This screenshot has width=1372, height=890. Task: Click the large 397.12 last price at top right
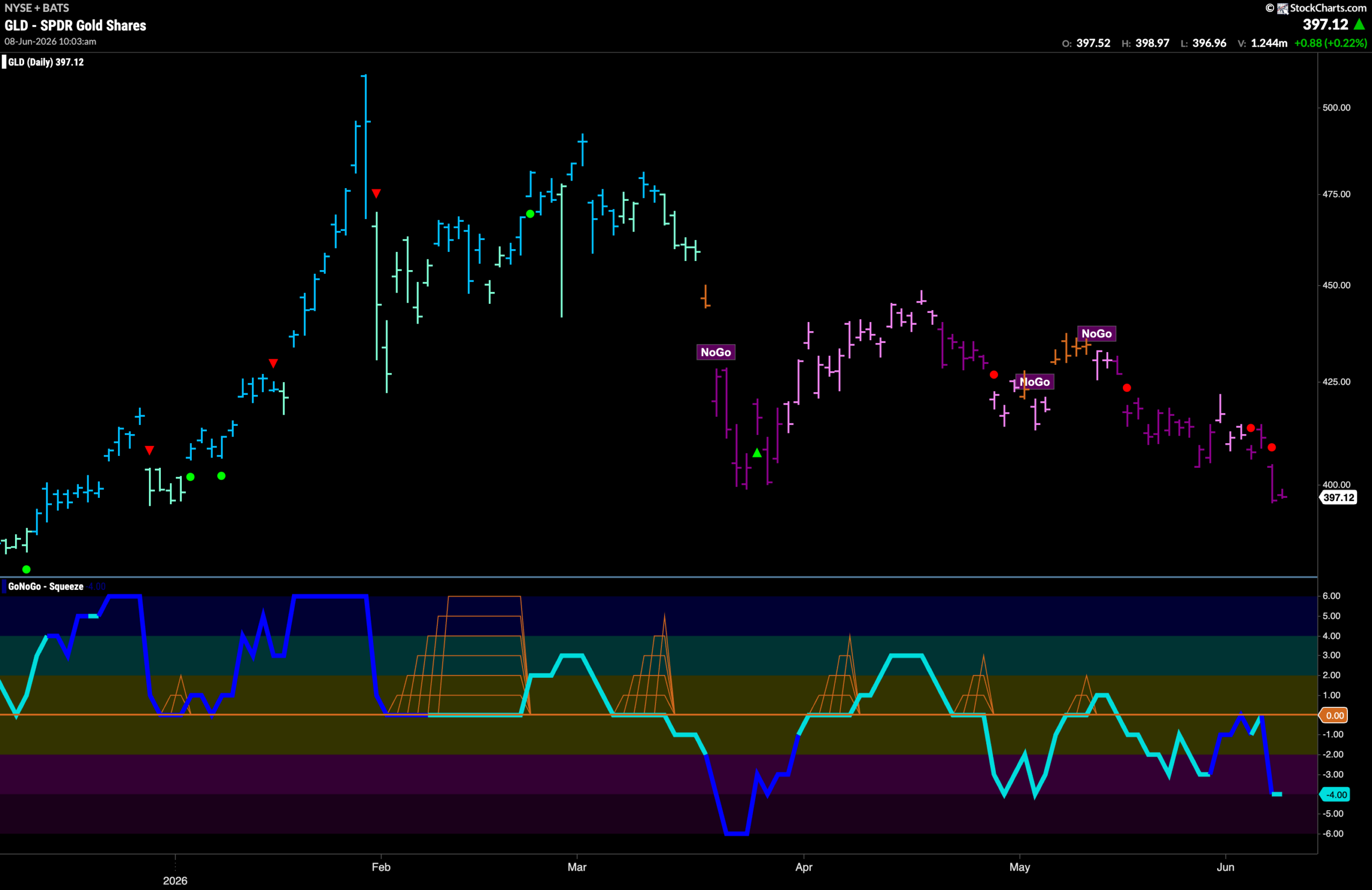point(1325,24)
